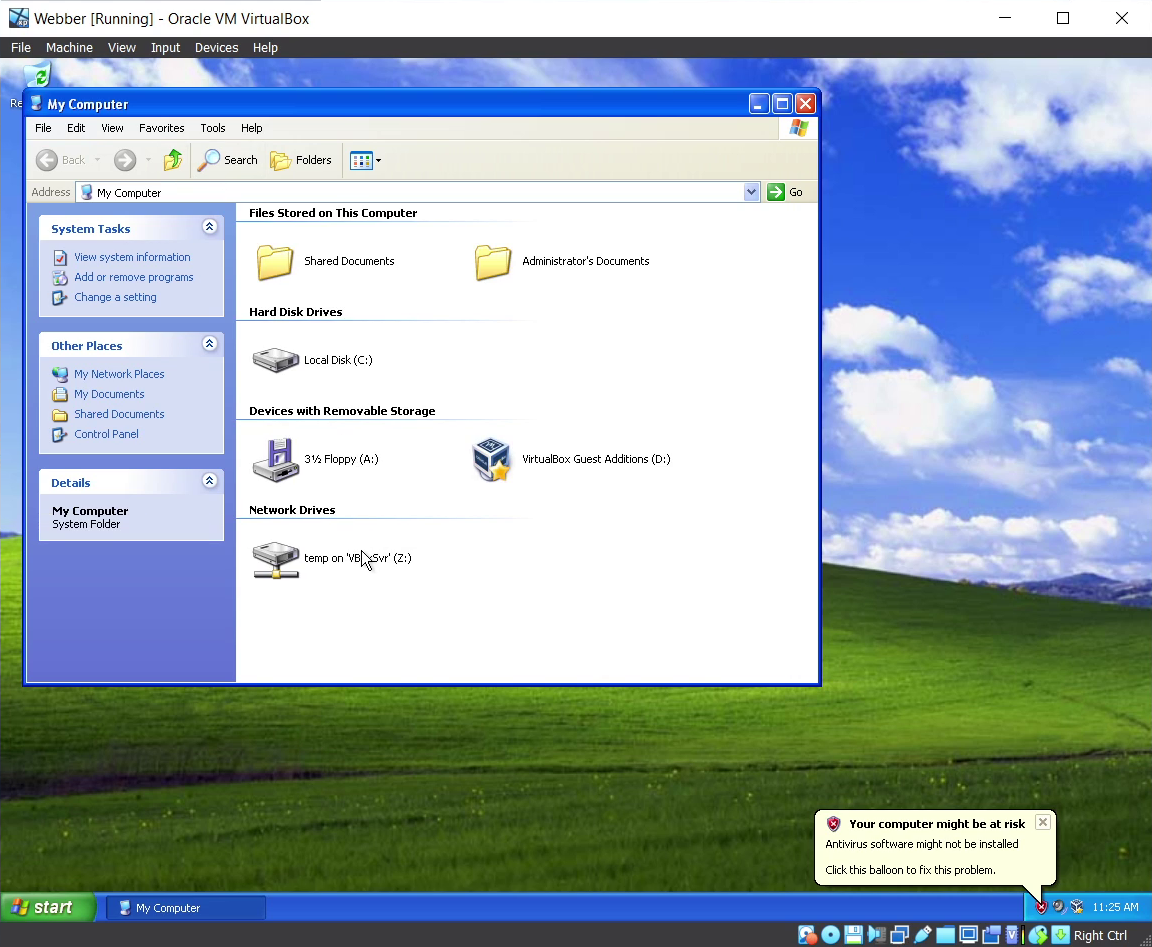Open the Administrator's Documents folder
This screenshot has width=1152, height=947.
point(493,262)
